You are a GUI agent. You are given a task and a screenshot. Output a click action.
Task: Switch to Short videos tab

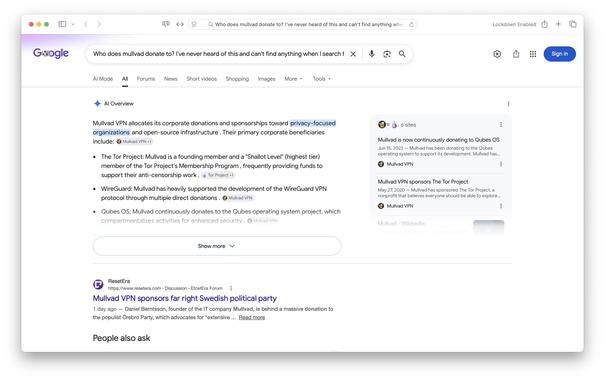tap(202, 79)
